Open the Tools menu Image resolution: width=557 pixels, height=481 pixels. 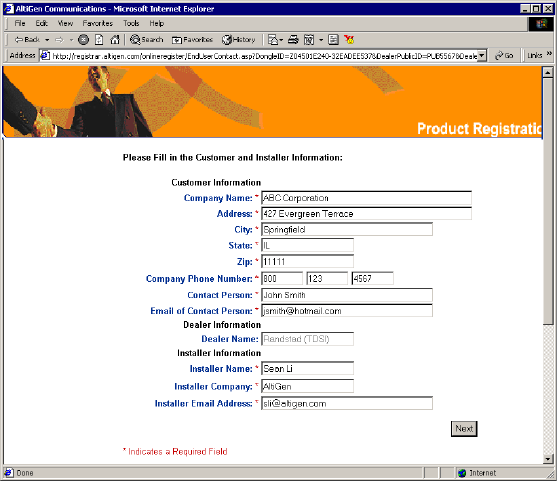(x=131, y=23)
